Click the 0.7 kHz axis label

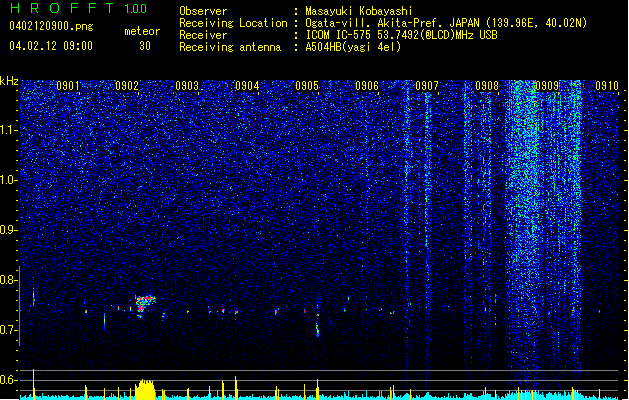pyautogui.click(x=9, y=330)
